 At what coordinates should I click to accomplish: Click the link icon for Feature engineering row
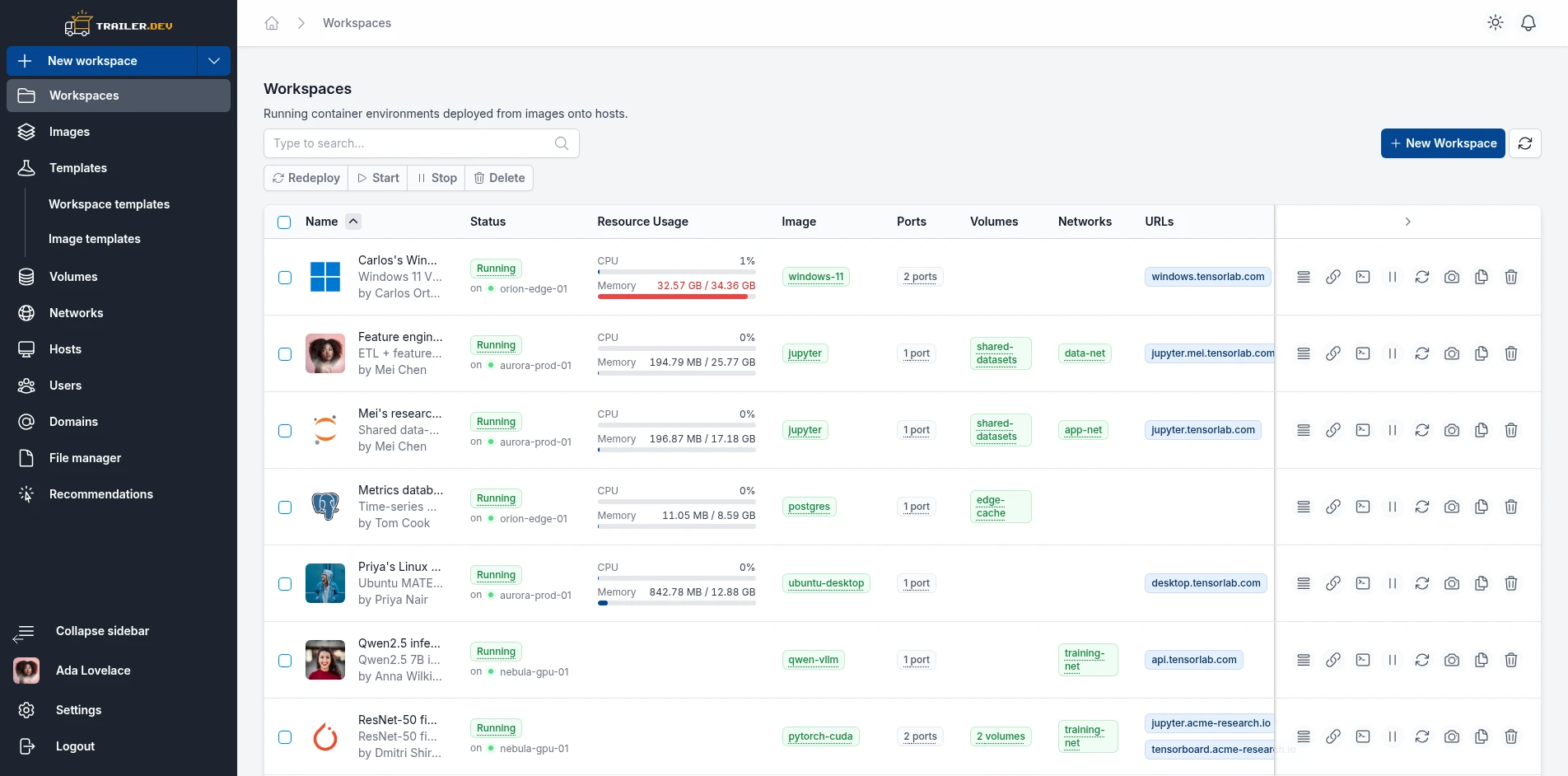pos(1333,353)
